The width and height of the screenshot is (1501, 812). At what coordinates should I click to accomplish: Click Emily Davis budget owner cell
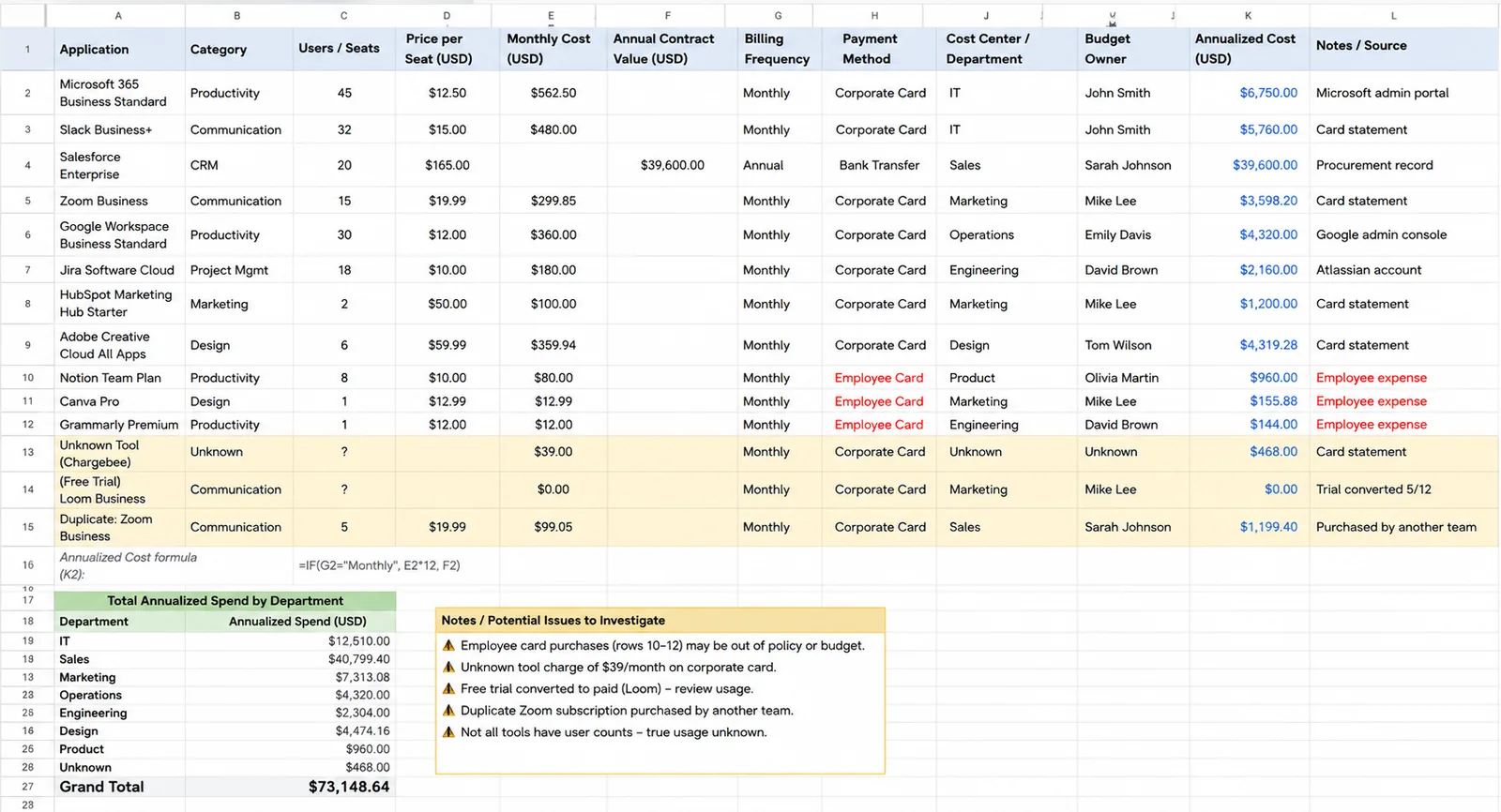(1133, 234)
